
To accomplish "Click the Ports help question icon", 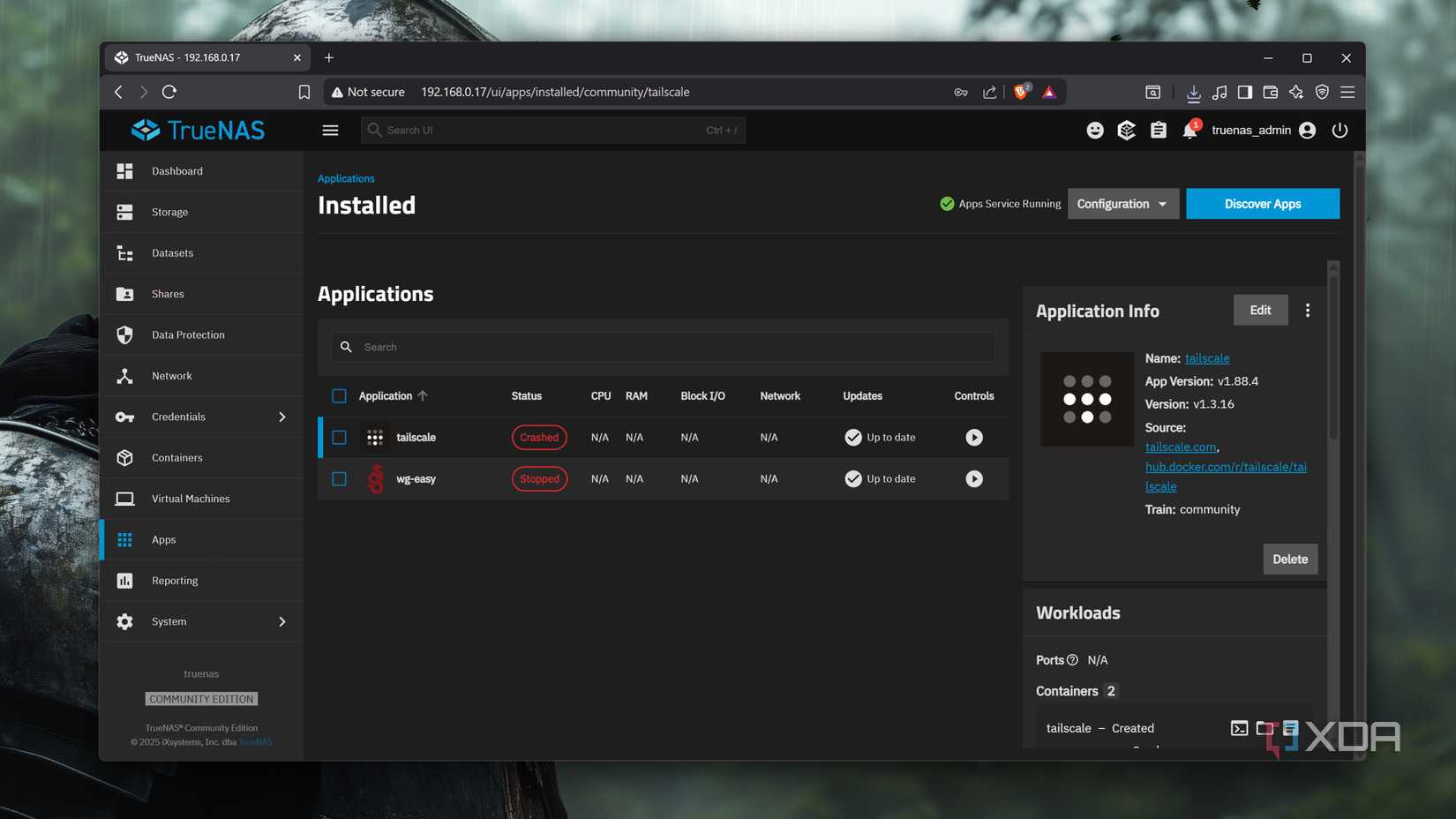I will [1072, 660].
